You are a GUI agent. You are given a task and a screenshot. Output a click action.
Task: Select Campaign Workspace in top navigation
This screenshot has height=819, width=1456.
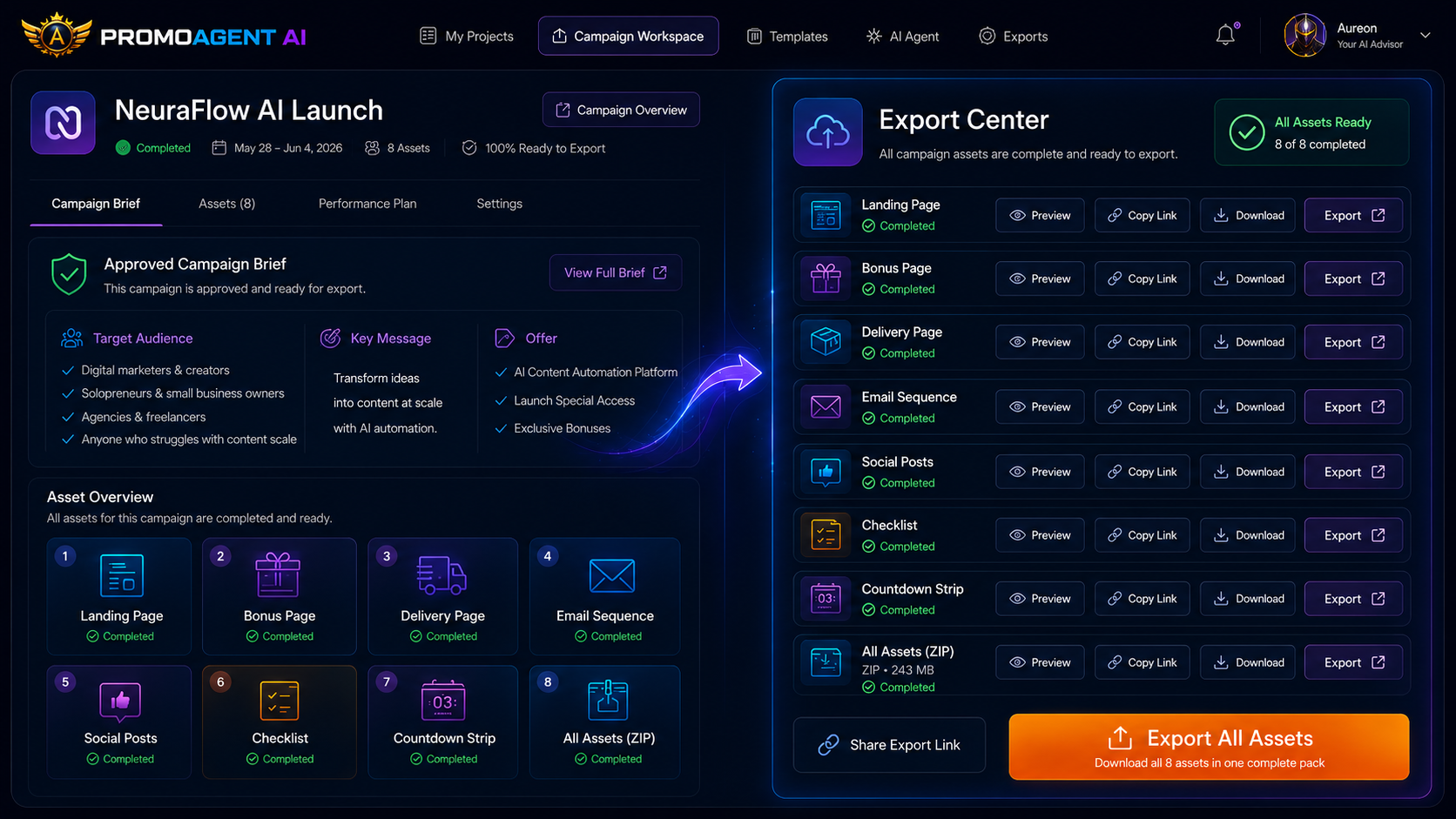(x=628, y=36)
